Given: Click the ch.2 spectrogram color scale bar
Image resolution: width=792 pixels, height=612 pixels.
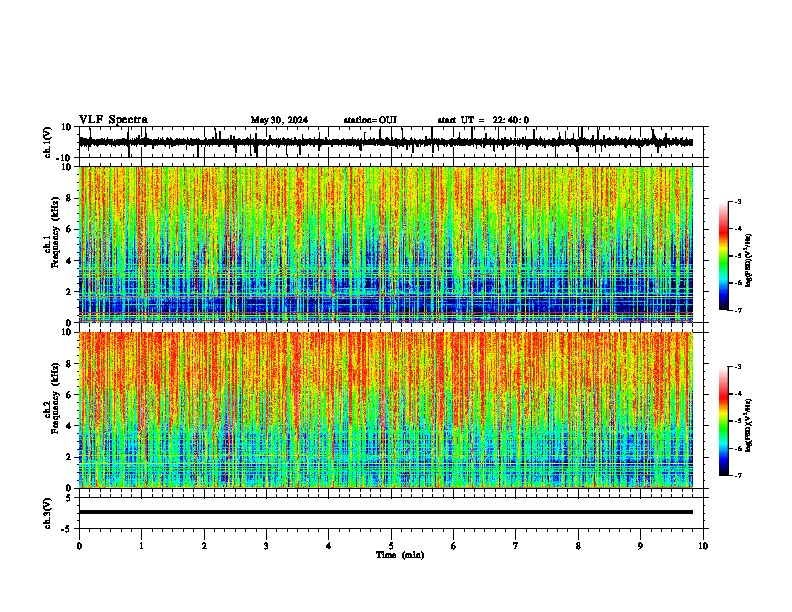Looking at the screenshot, I should coord(724,421).
